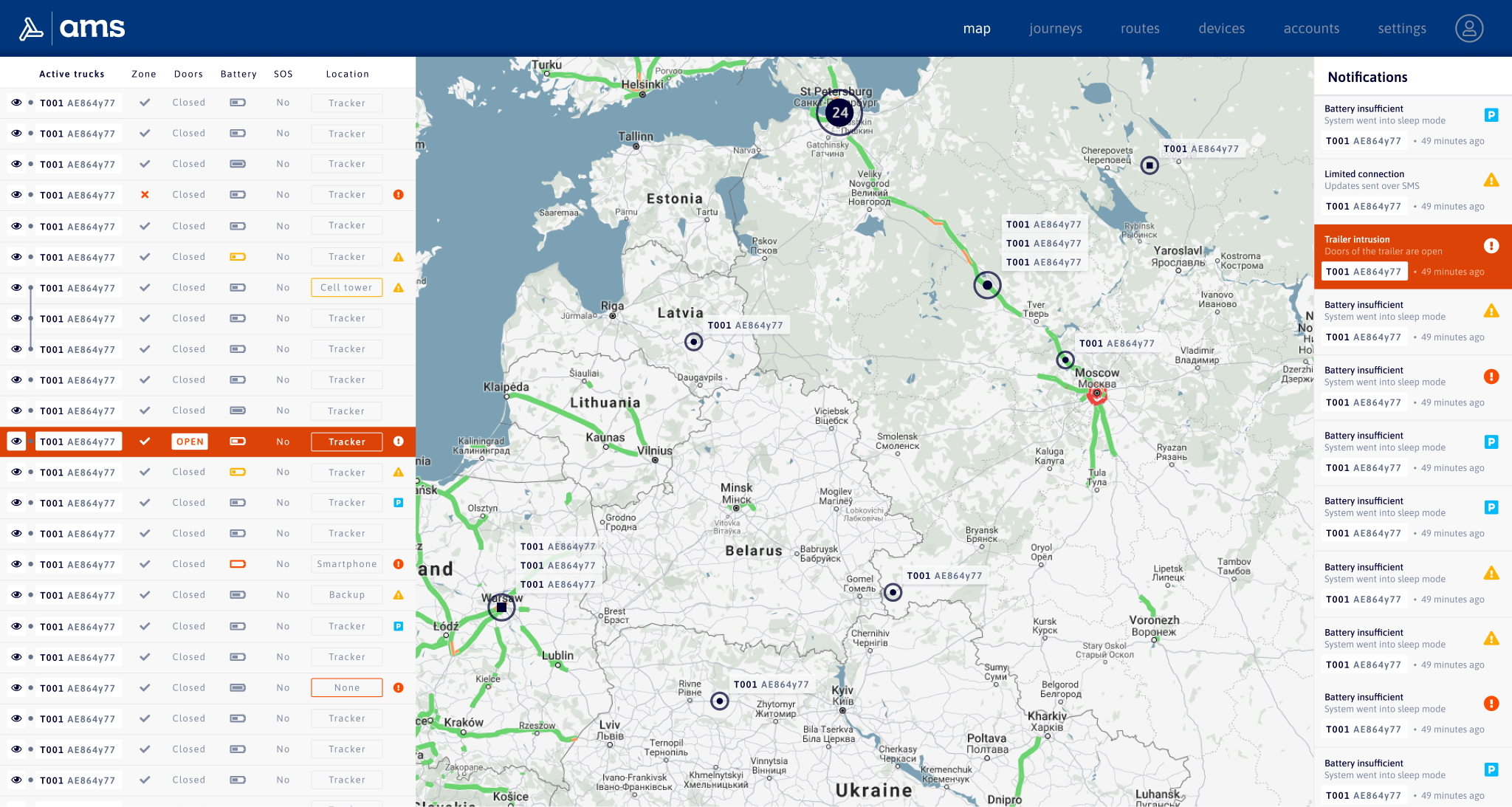Open the settings tab
This screenshot has height=807, width=1512.
point(1402,29)
